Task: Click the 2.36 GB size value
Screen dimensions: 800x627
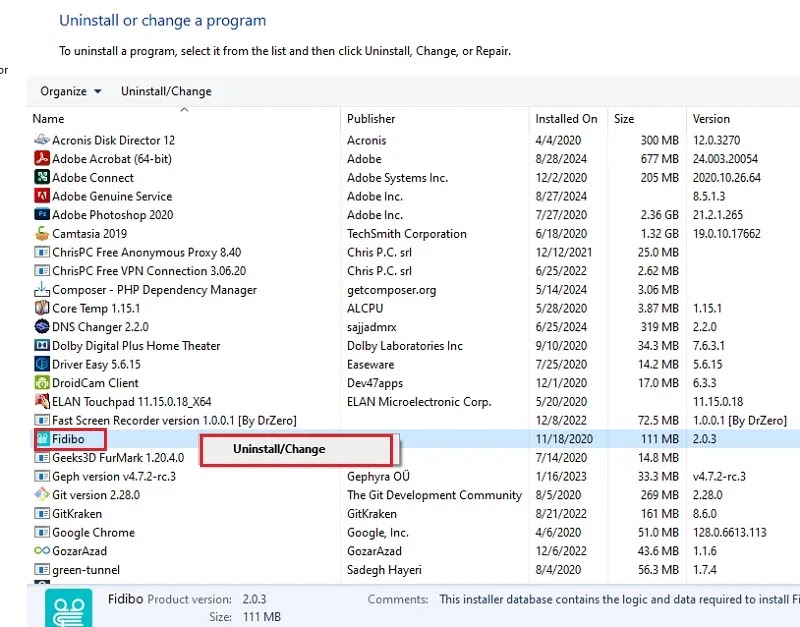Action: pos(660,215)
